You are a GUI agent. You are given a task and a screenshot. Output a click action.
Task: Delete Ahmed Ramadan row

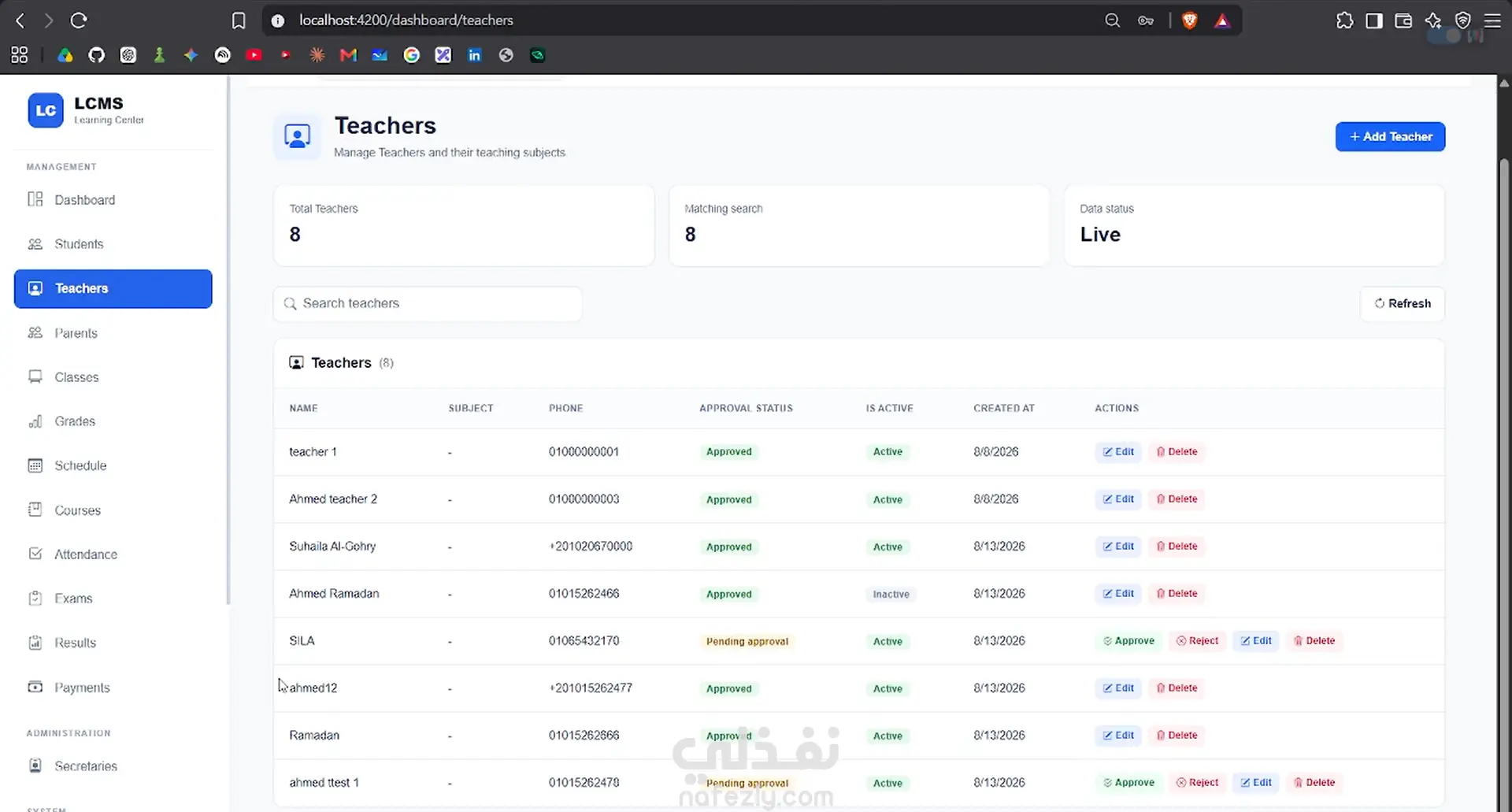[1177, 594]
